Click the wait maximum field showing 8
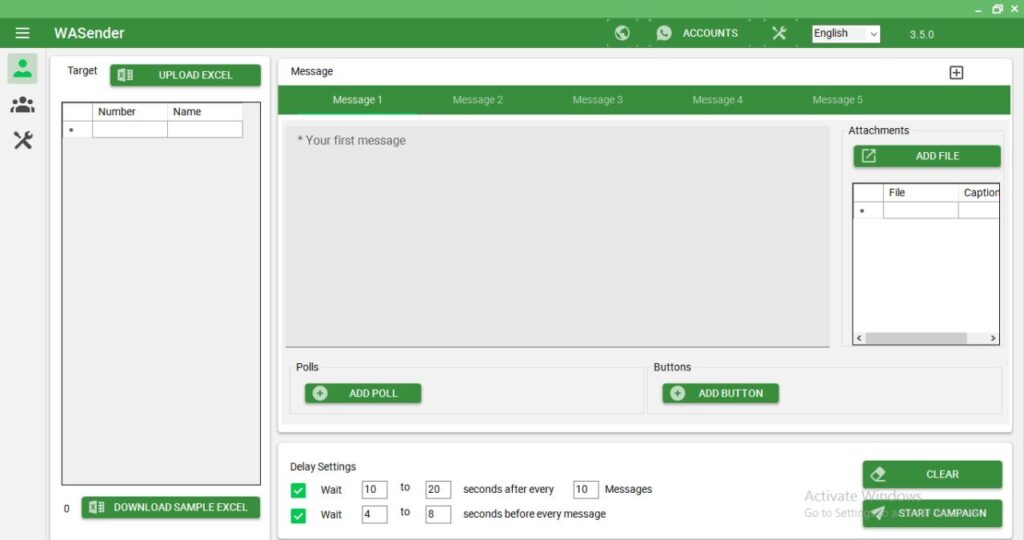 [x=438, y=515]
